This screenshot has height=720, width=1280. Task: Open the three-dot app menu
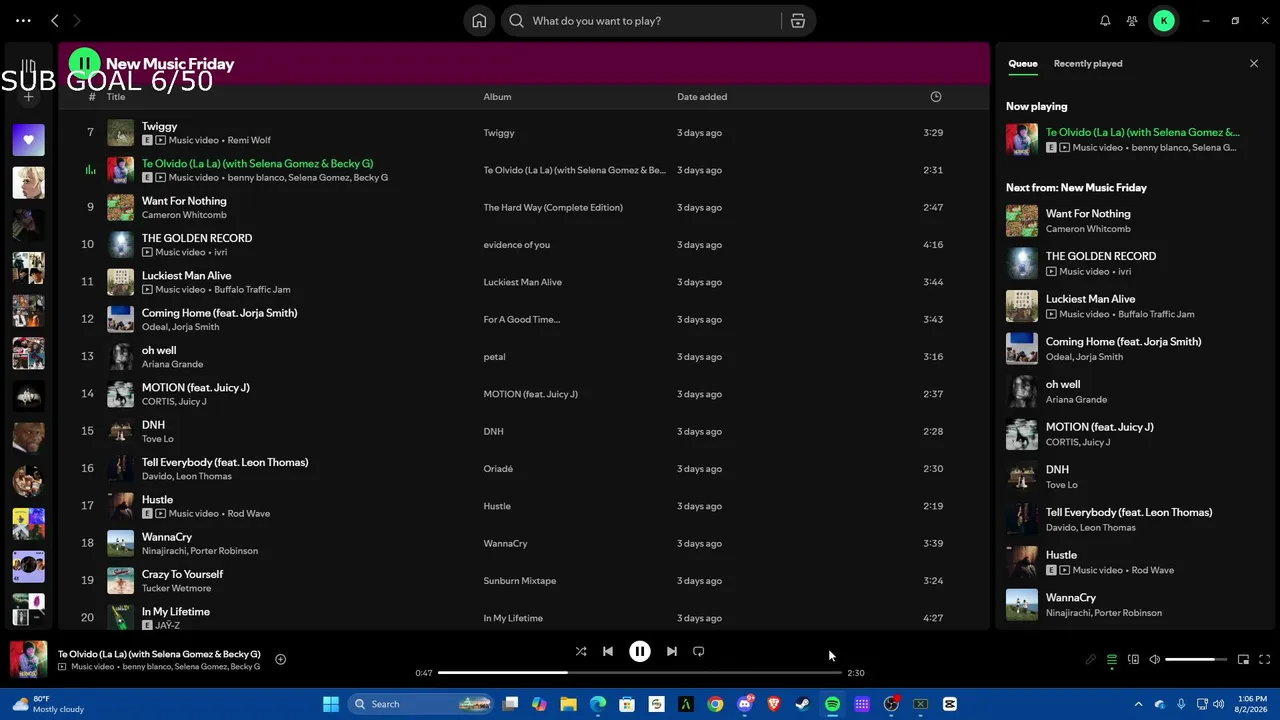[x=23, y=21]
